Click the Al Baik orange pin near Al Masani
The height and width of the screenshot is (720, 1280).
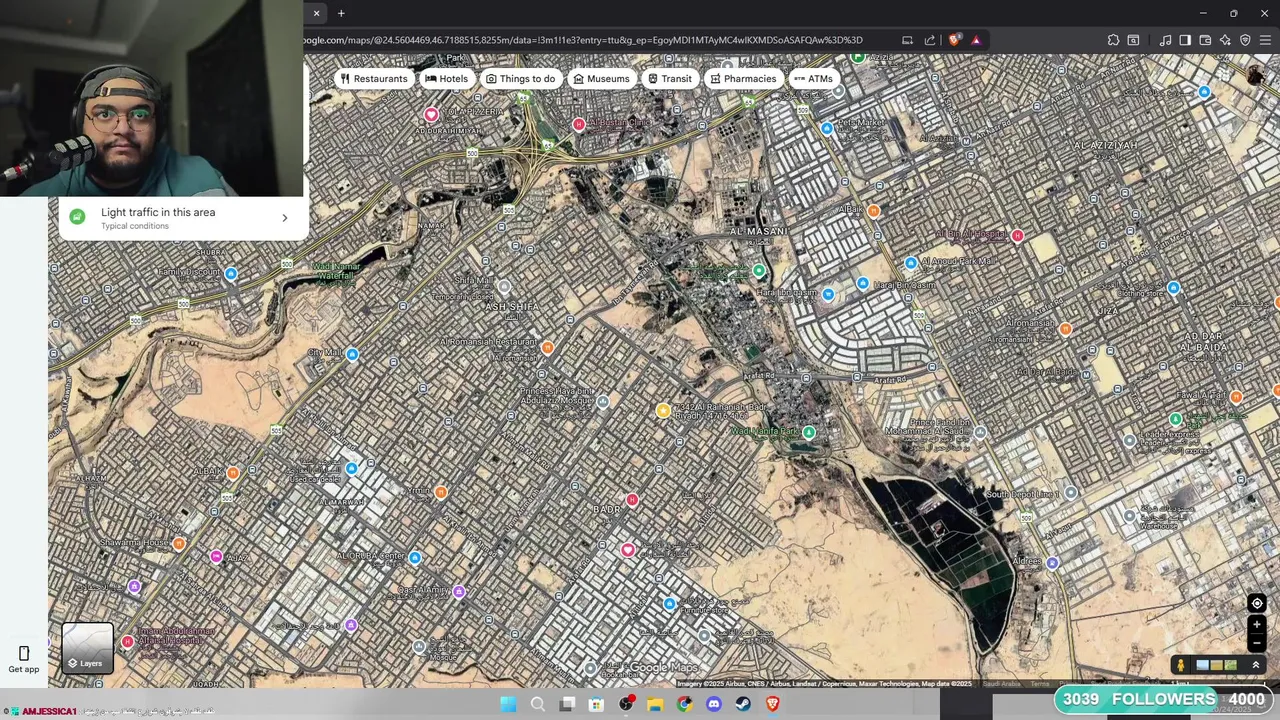[874, 210]
